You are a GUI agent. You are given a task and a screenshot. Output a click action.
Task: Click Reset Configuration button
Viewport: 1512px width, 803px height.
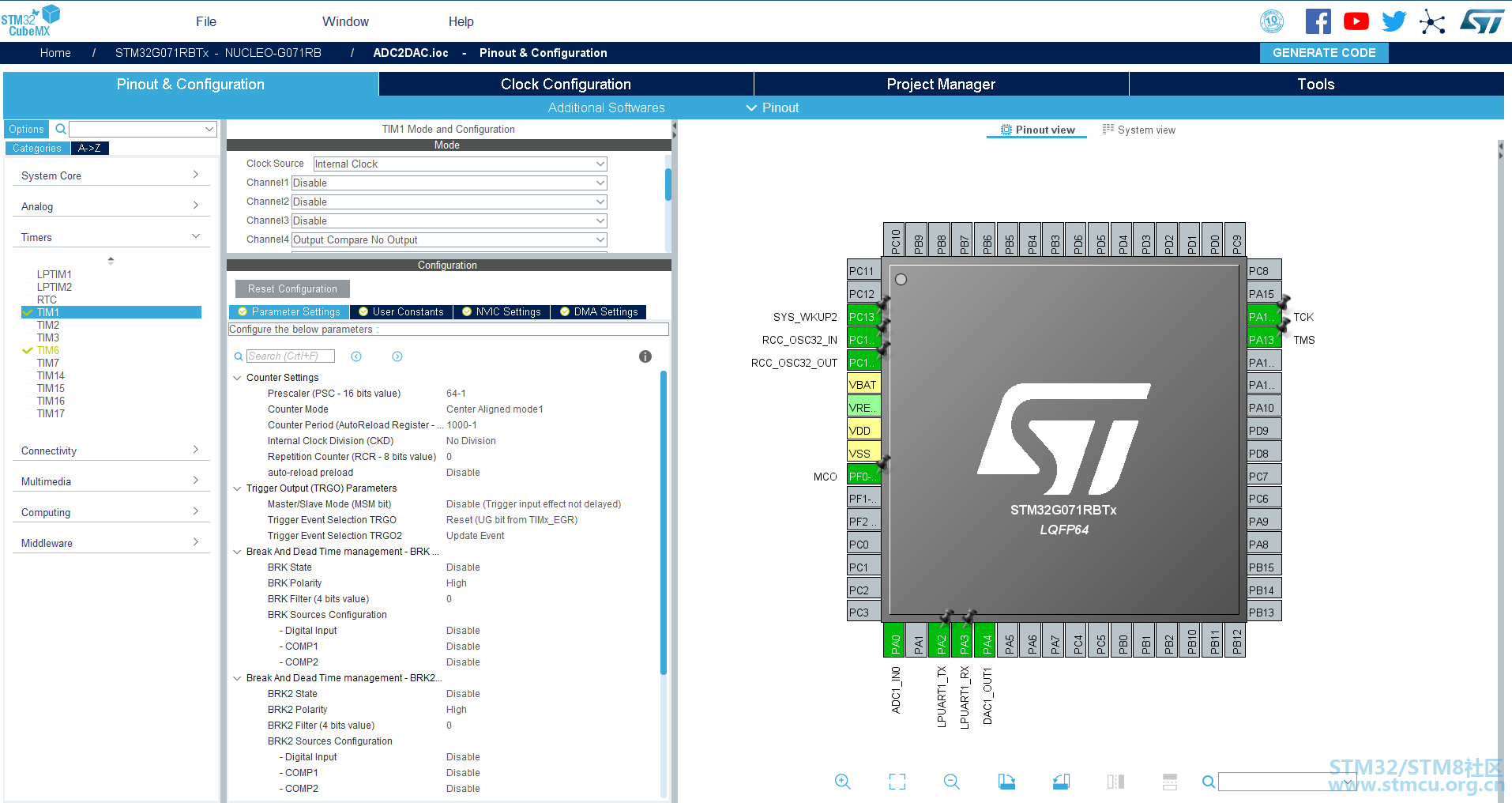pyautogui.click(x=292, y=289)
